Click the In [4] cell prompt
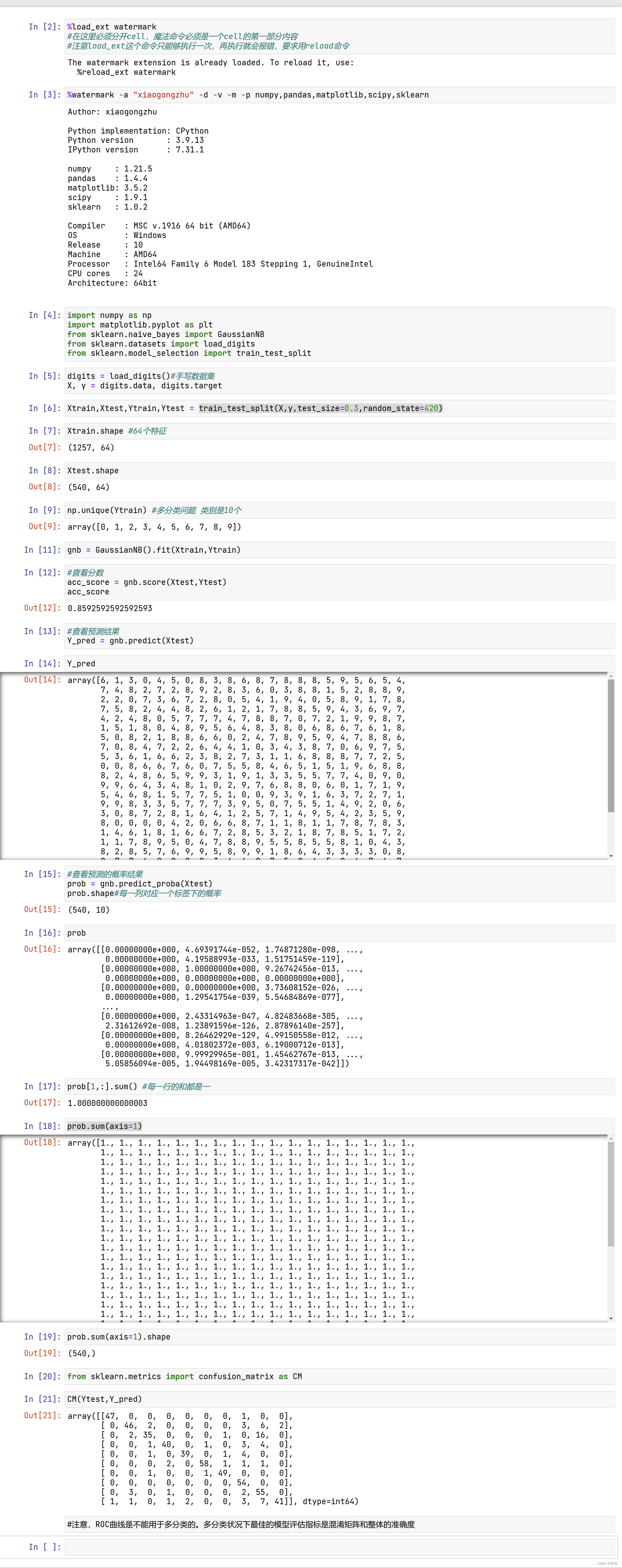622x1568 pixels. coord(45,315)
